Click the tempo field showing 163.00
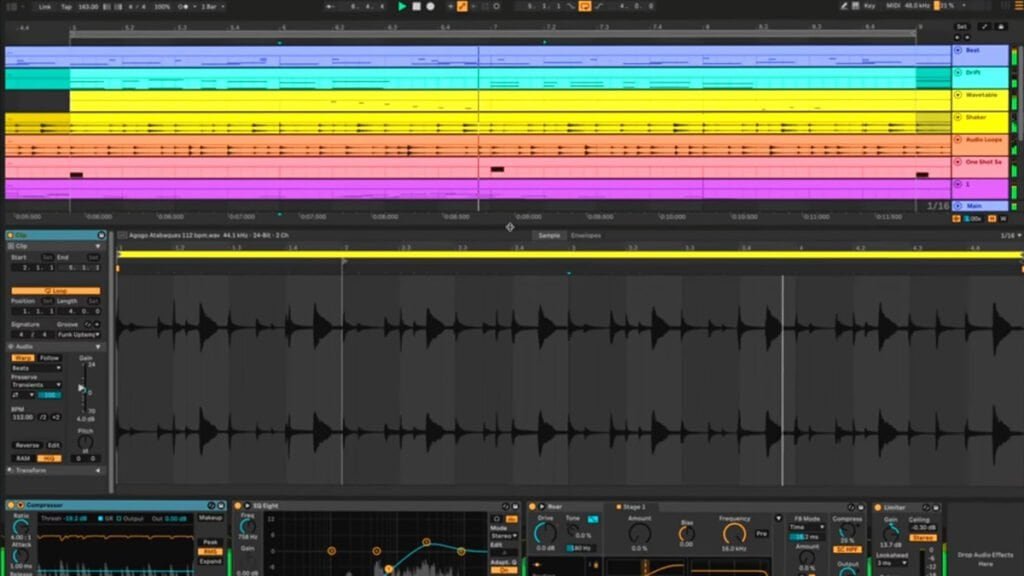1024x576 pixels. 86,7
